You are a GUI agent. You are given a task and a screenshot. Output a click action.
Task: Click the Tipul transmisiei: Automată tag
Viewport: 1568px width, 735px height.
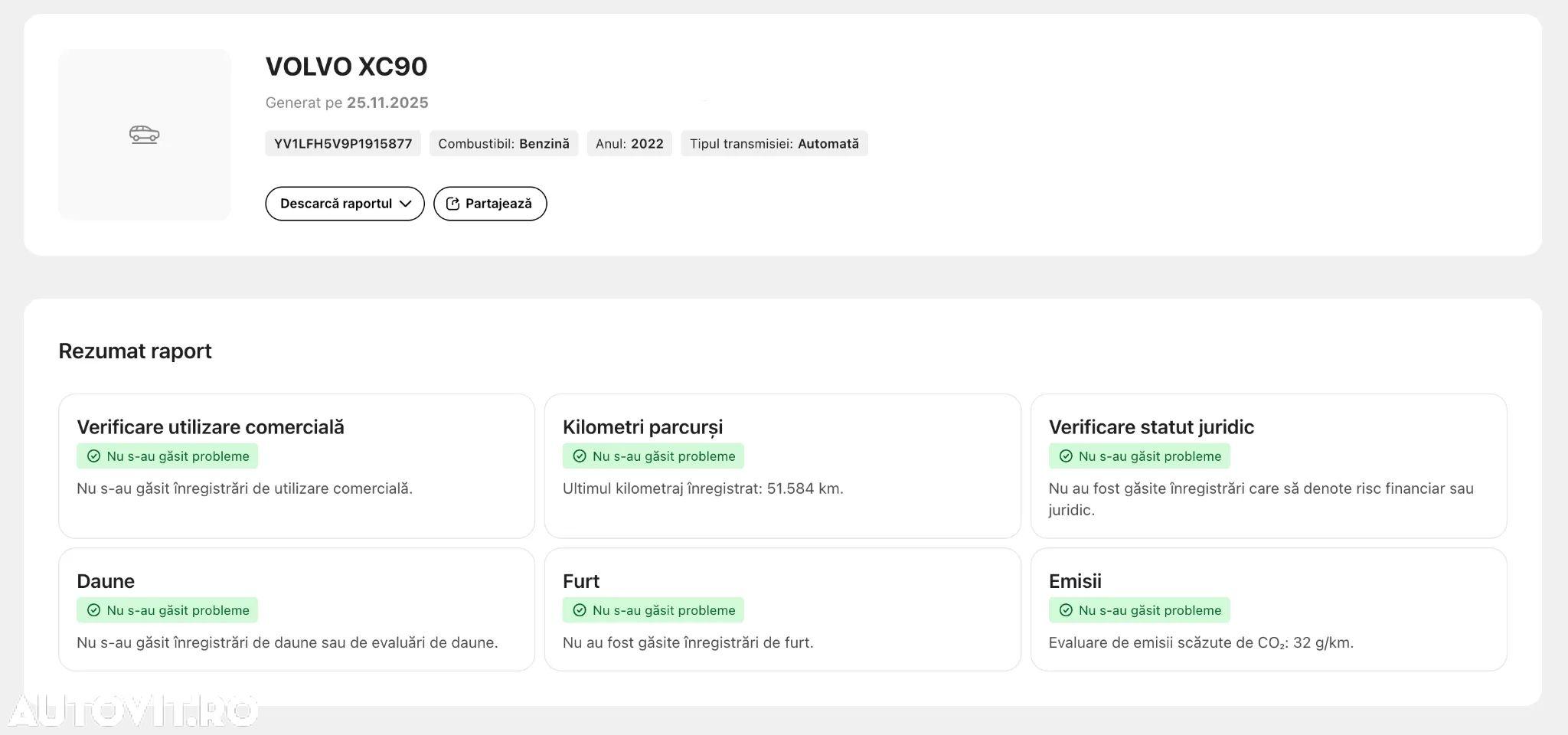pyautogui.click(x=773, y=144)
